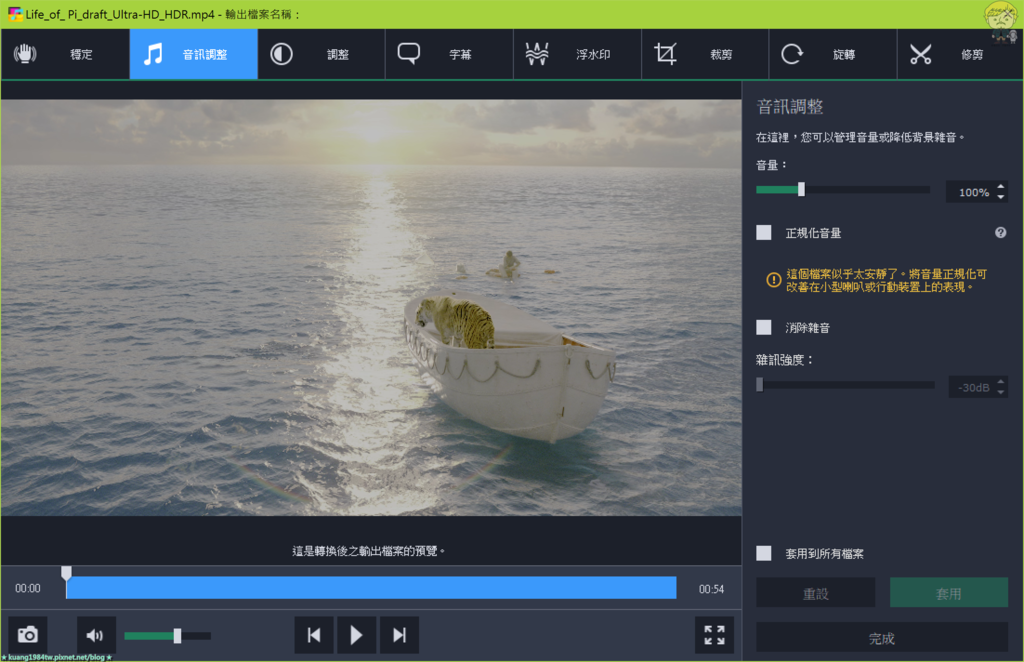Click the 完成 done button
1024x662 pixels.
point(882,638)
